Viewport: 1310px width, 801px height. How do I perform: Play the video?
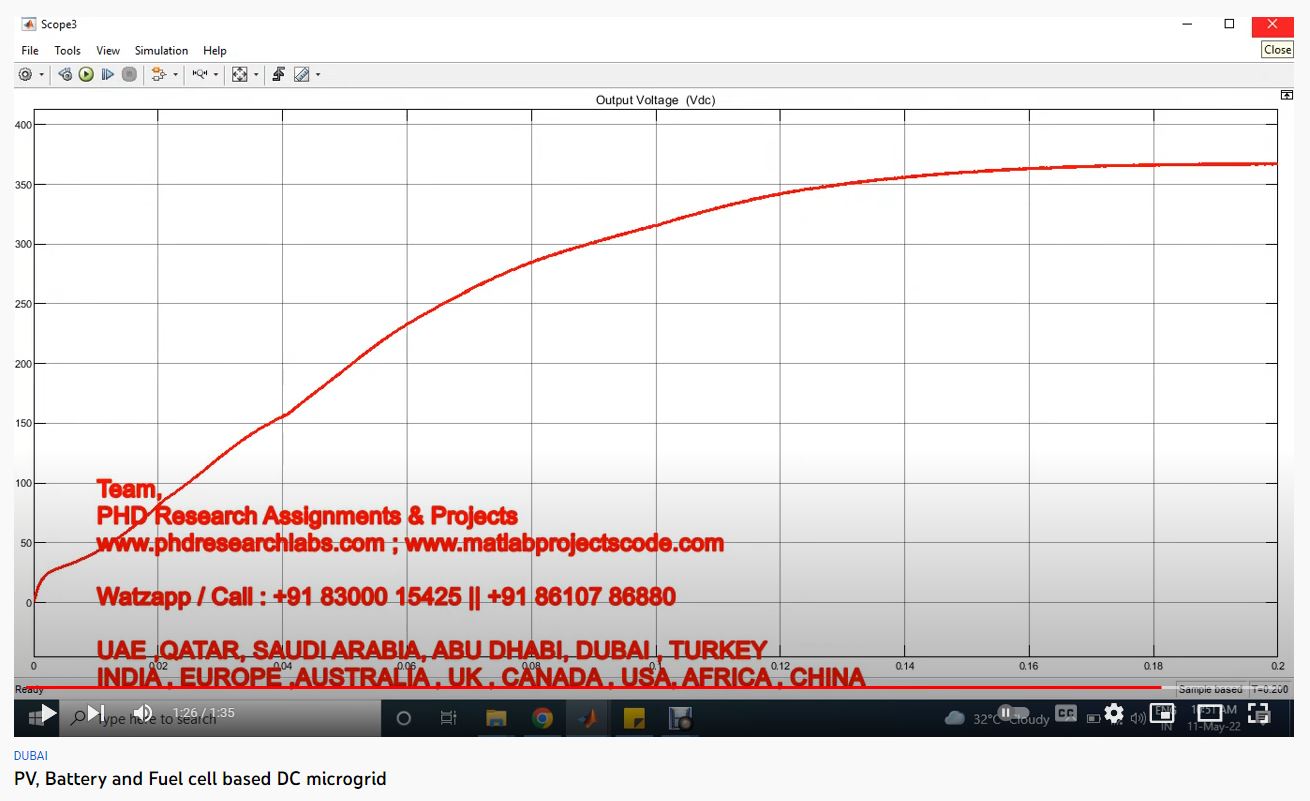point(47,713)
